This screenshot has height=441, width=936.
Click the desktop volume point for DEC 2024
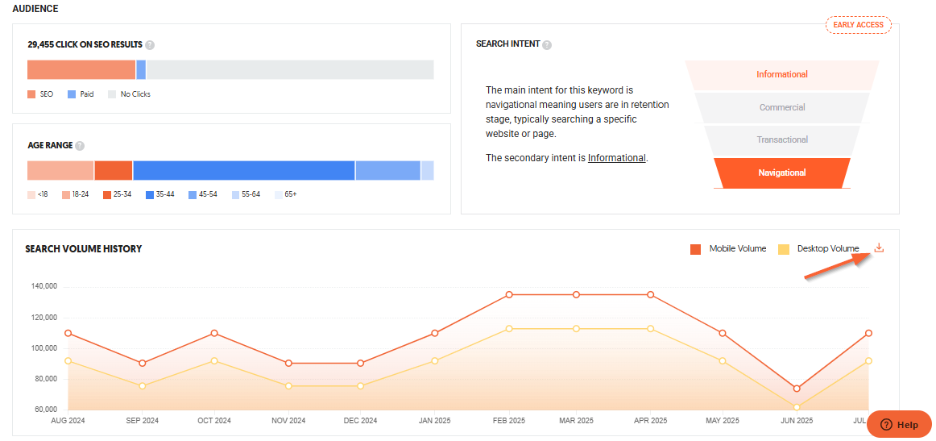pyautogui.click(x=361, y=386)
